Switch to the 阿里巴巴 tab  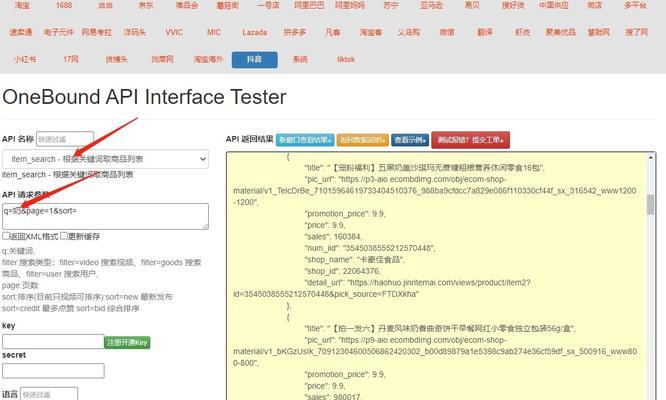pyautogui.click(x=309, y=5)
